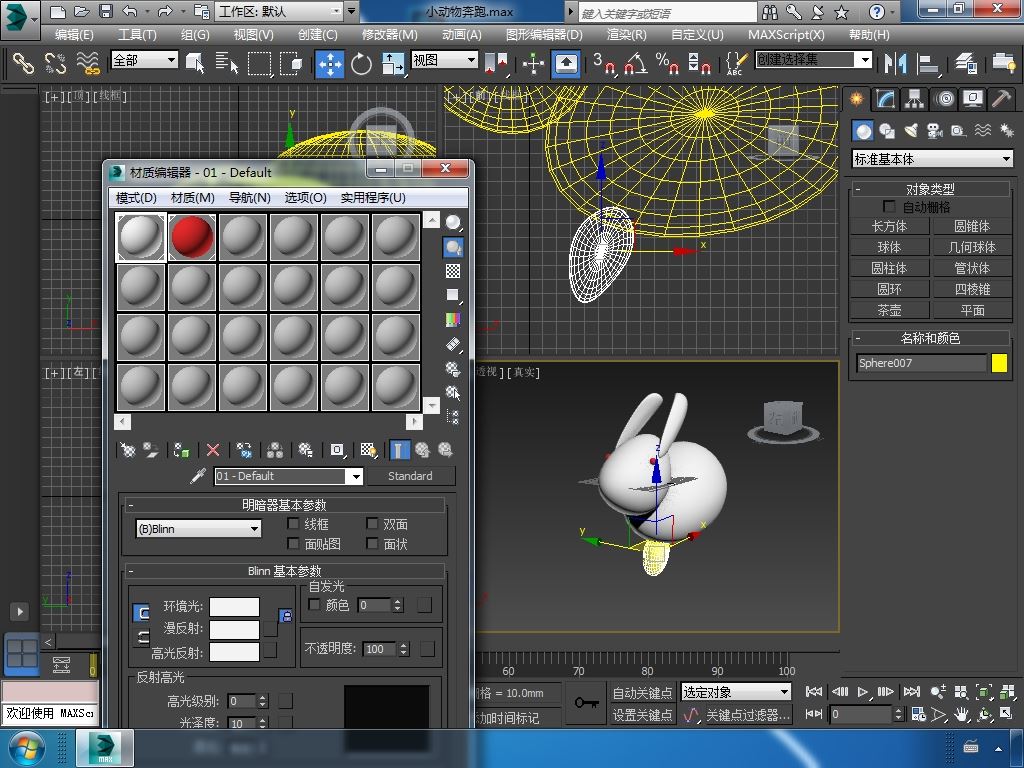This screenshot has height=768, width=1024.
Task: Toggle the 自动栅格 autogrid checkbox
Action: (889, 207)
